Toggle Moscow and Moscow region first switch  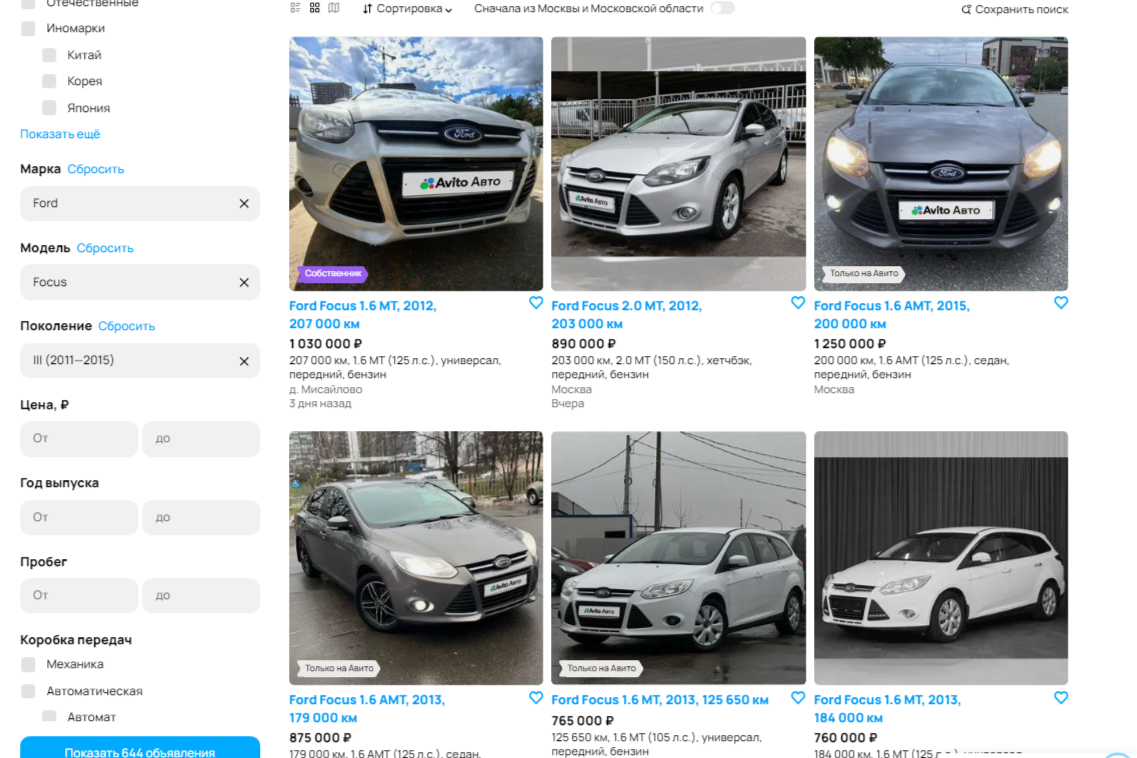pyautogui.click(x=722, y=8)
